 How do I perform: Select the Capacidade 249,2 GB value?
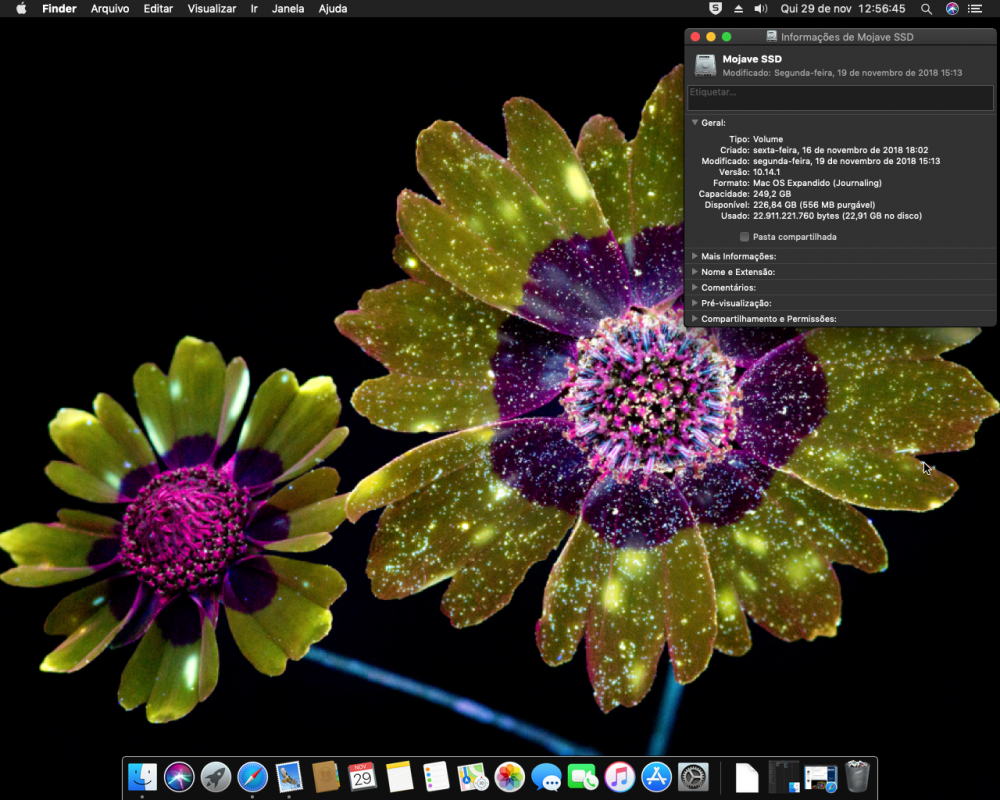point(772,193)
